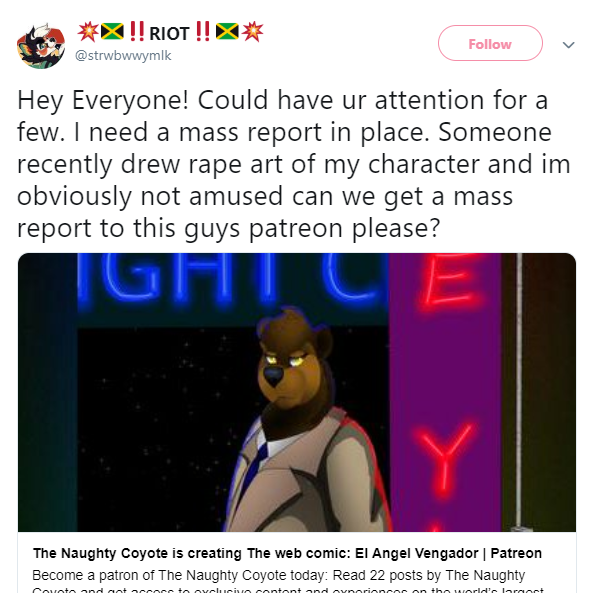Expand the tweet options chevron

point(568,45)
